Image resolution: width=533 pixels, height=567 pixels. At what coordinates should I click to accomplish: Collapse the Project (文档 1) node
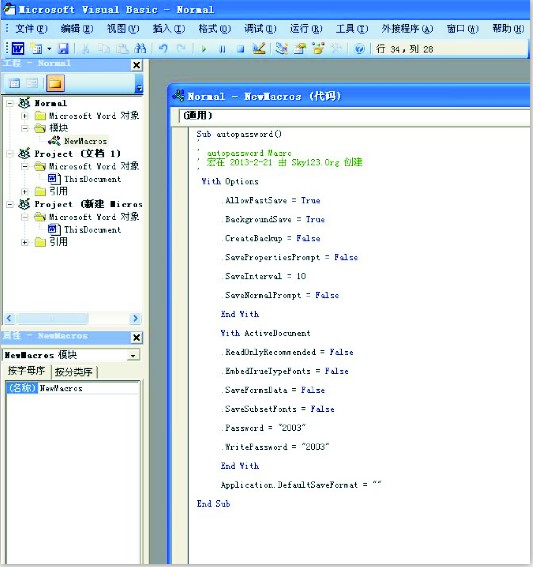coord(10,154)
